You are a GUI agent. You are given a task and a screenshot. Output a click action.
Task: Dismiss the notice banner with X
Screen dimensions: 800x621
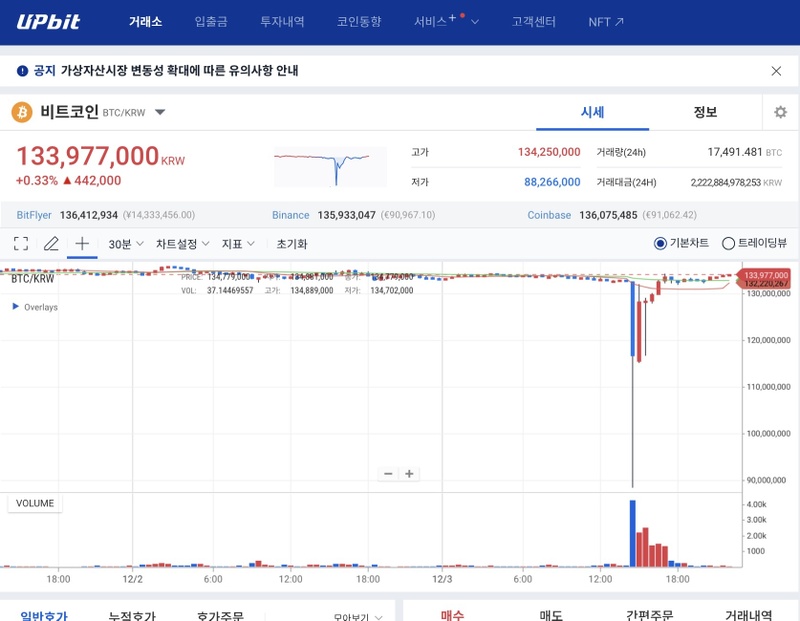(776, 71)
